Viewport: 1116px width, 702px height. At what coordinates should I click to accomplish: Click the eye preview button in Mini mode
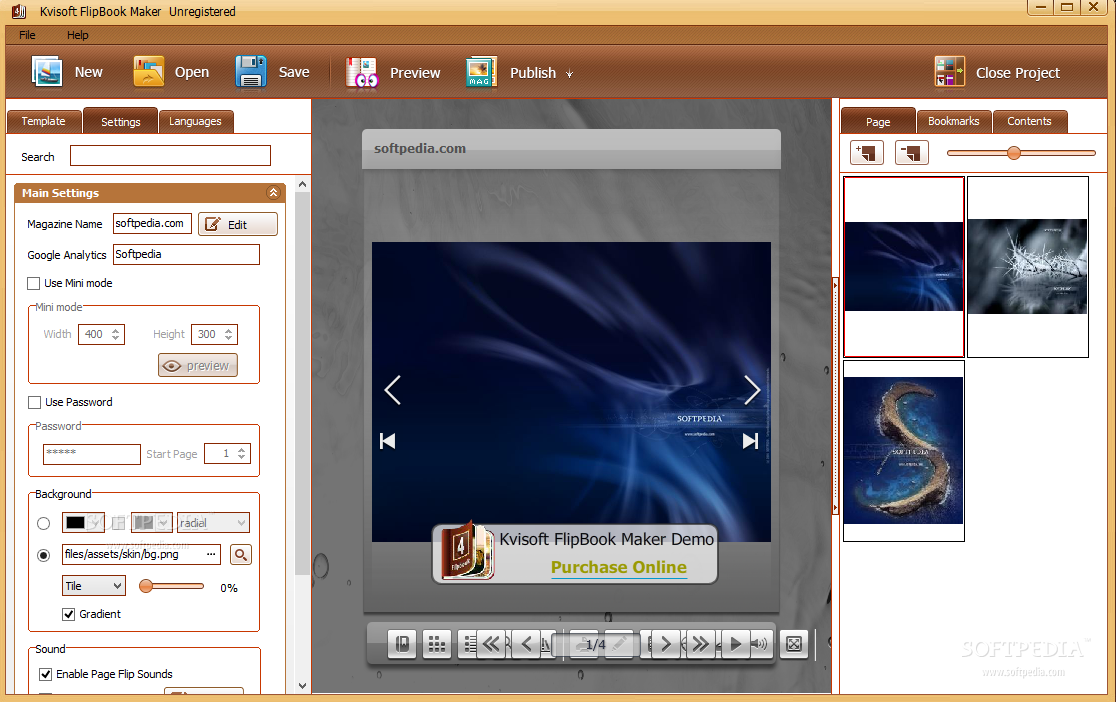click(198, 365)
